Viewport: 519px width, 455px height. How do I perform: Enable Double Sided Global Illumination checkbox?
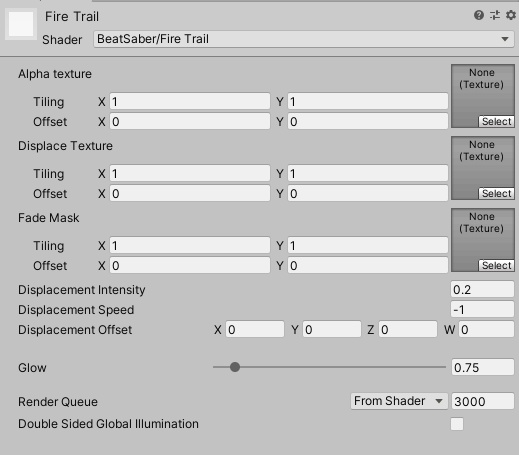point(457,424)
